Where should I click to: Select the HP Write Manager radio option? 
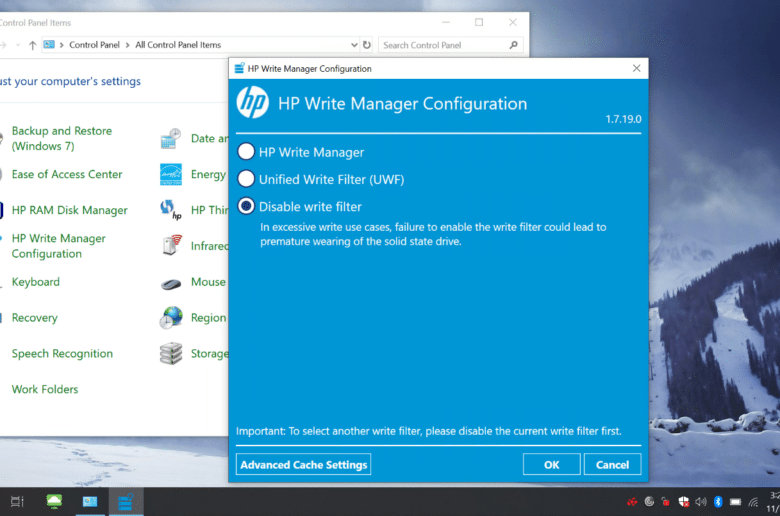point(246,152)
